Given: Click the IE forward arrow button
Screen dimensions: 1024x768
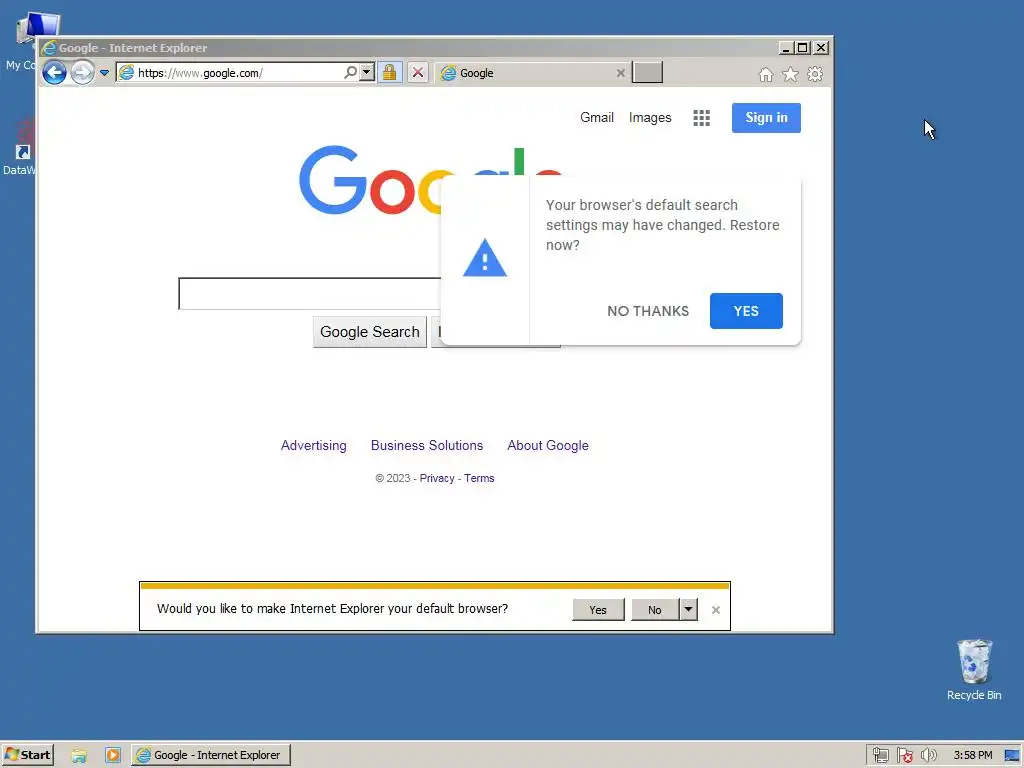Looking at the screenshot, I should click(x=82, y=72).
